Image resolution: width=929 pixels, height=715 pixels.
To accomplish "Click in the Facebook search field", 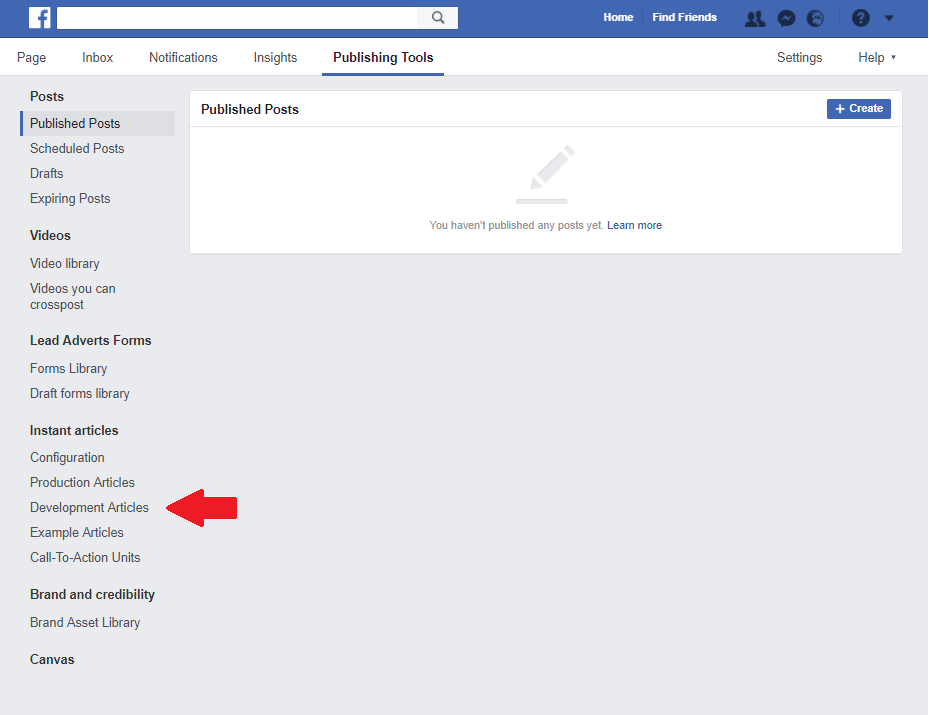I will click(238, 18).
